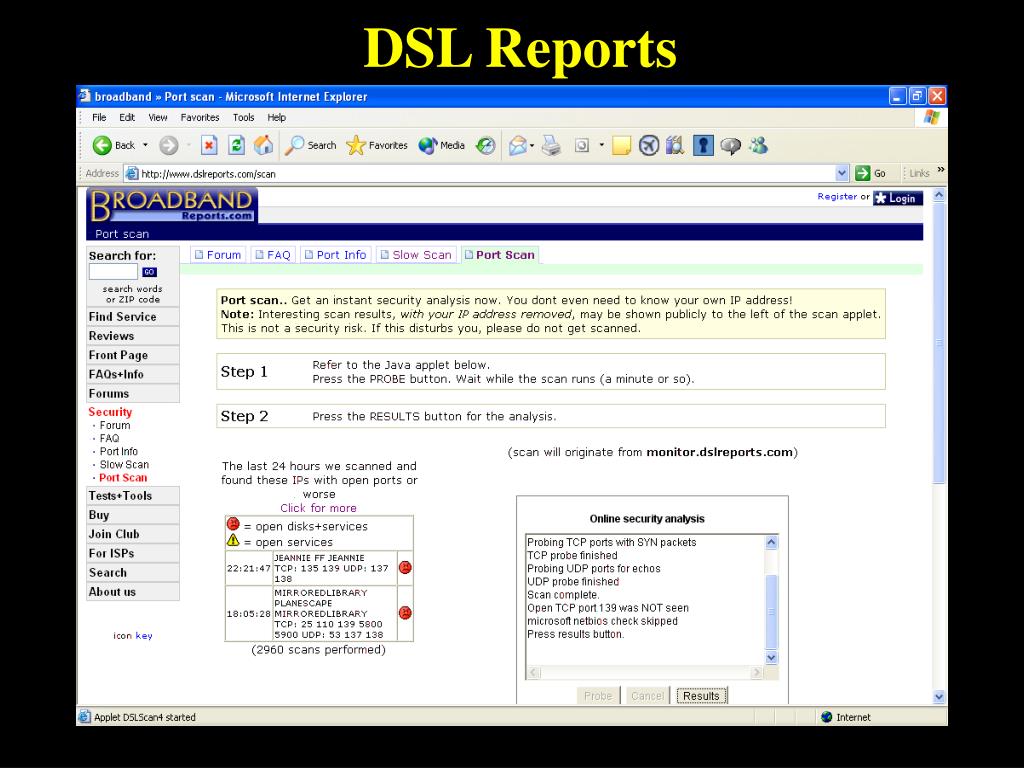Screen dimensions: 1024x768
Task: Click the Cancel button in the applet
Action: (x=647, y=696)
